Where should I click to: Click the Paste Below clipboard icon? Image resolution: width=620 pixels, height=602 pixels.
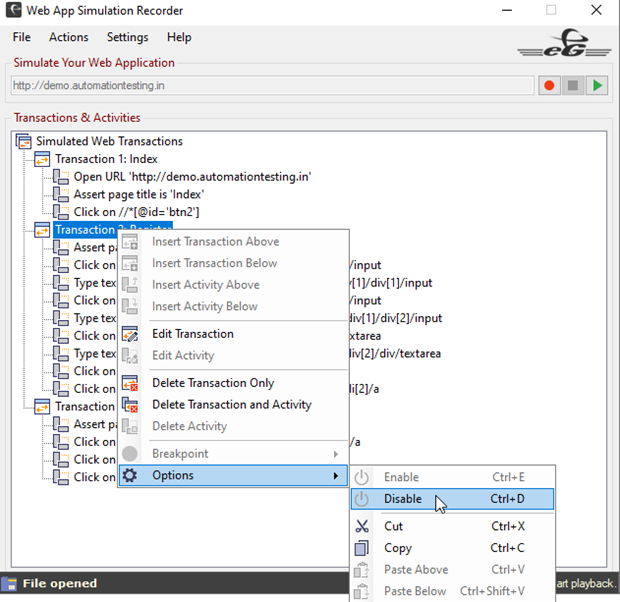pyautogui.click(x=361, y=591)
